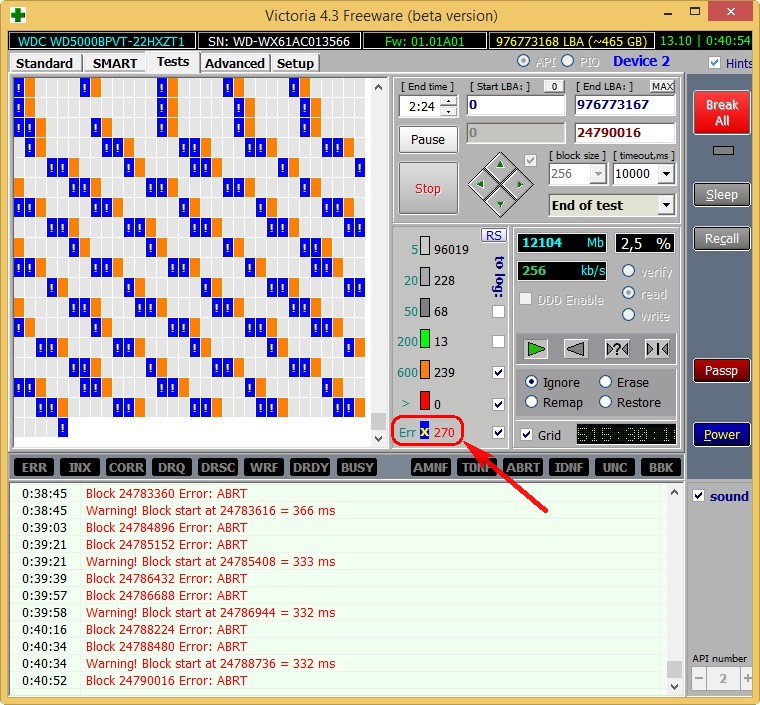Click the down arrow of diamond navigator

500,204
